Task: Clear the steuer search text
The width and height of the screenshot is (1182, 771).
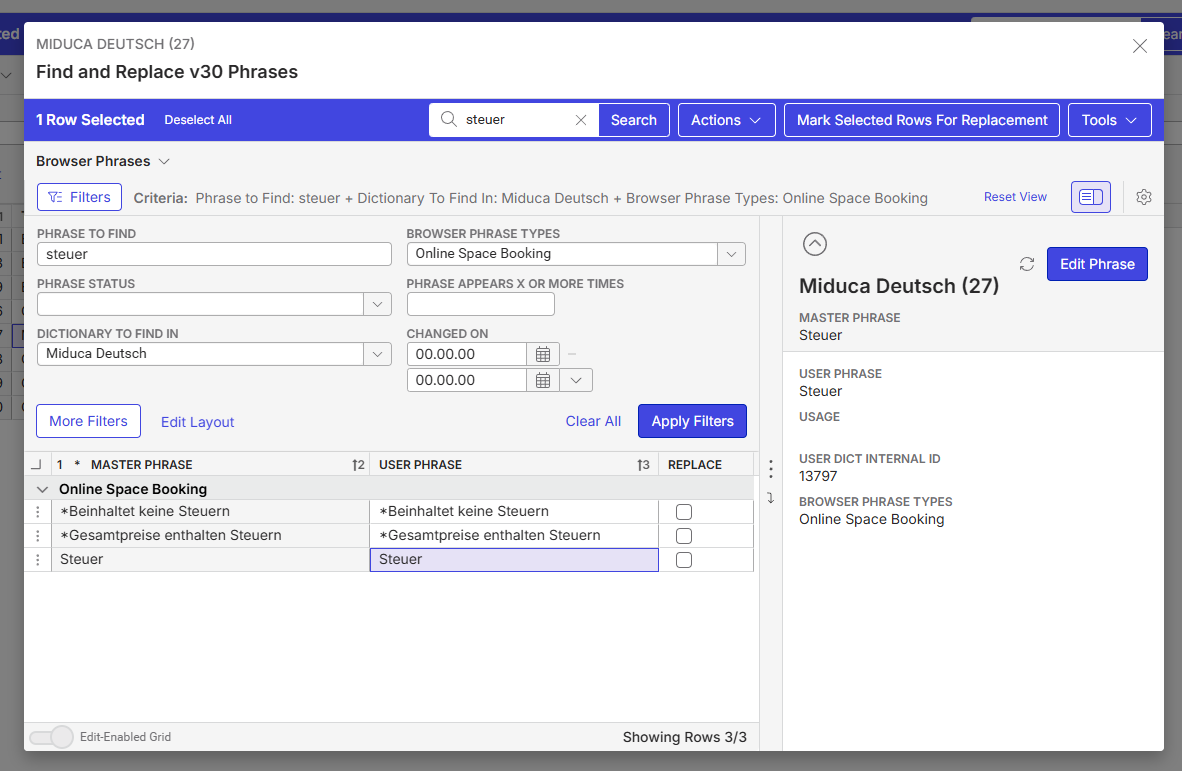Action: pos(580,120)
